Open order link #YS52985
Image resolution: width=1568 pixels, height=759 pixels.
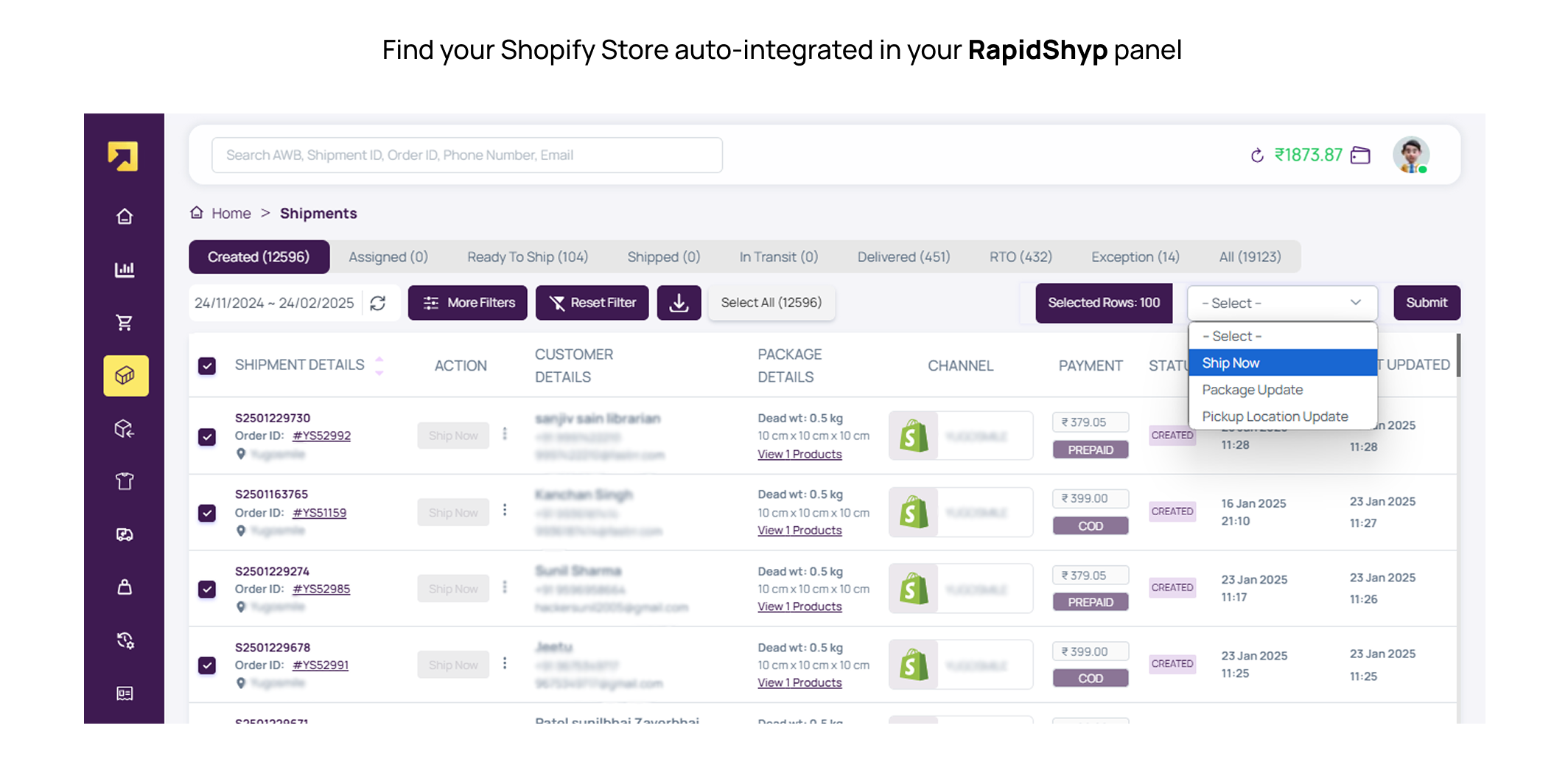321,589
